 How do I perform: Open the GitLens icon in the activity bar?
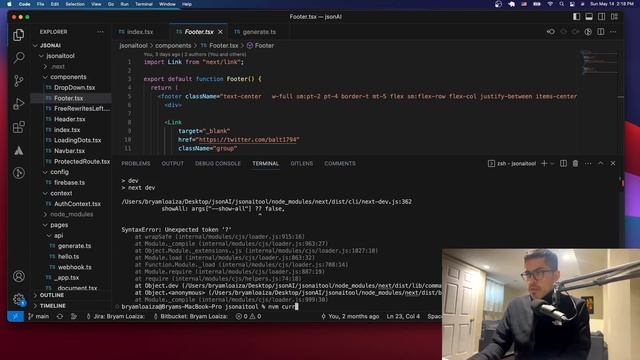point(18,173)
